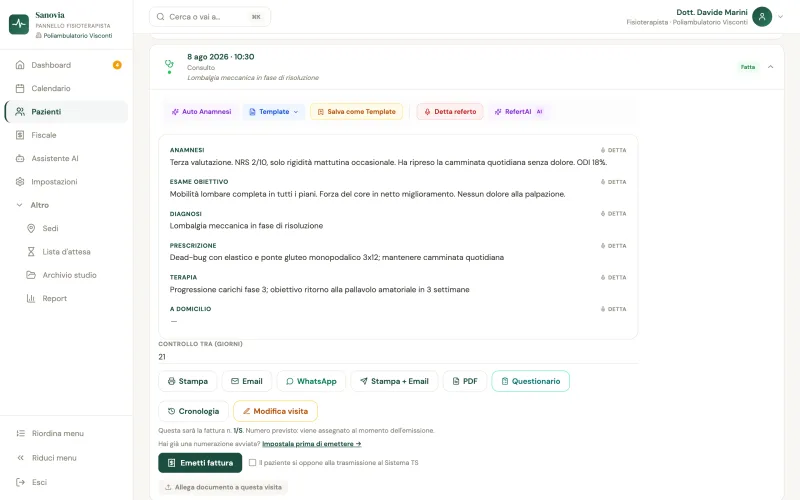This screenshot has width=800, height=500.
Task: Click DETTA microphone for Terapia
Action: point(613,278)
